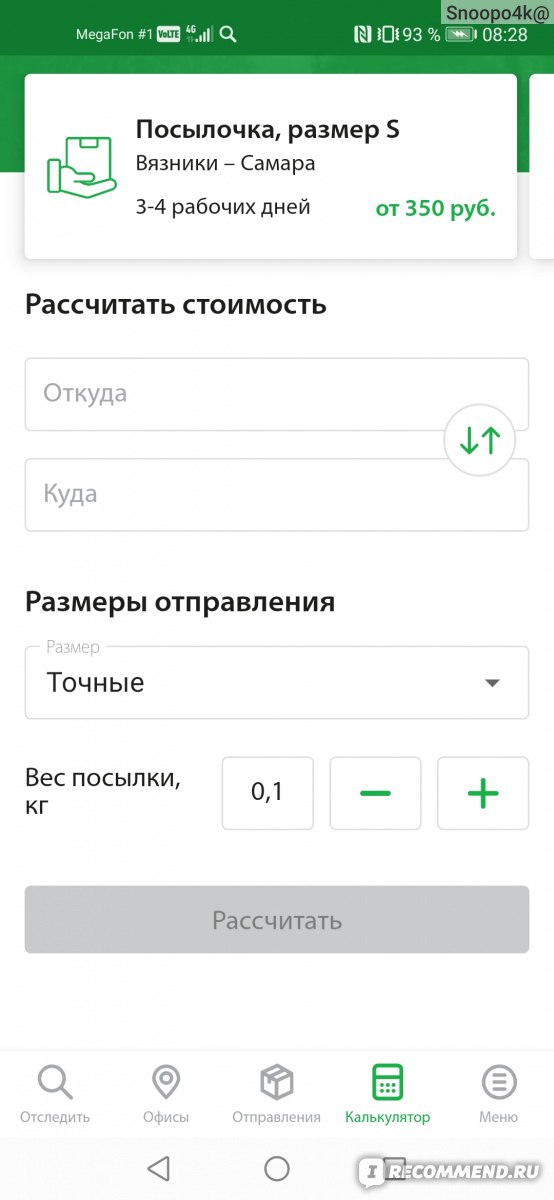The width and height of the screenshot is (554, 1200).
Task: Open the Отправления box tab
Action: click(276, 1094)
